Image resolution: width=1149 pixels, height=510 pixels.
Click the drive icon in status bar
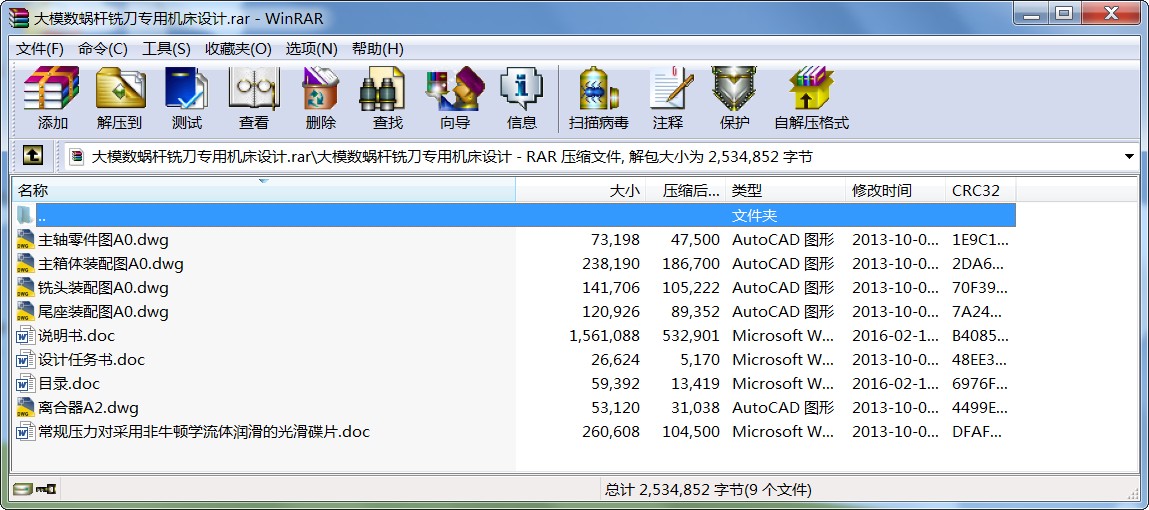[x=24, y=489]
